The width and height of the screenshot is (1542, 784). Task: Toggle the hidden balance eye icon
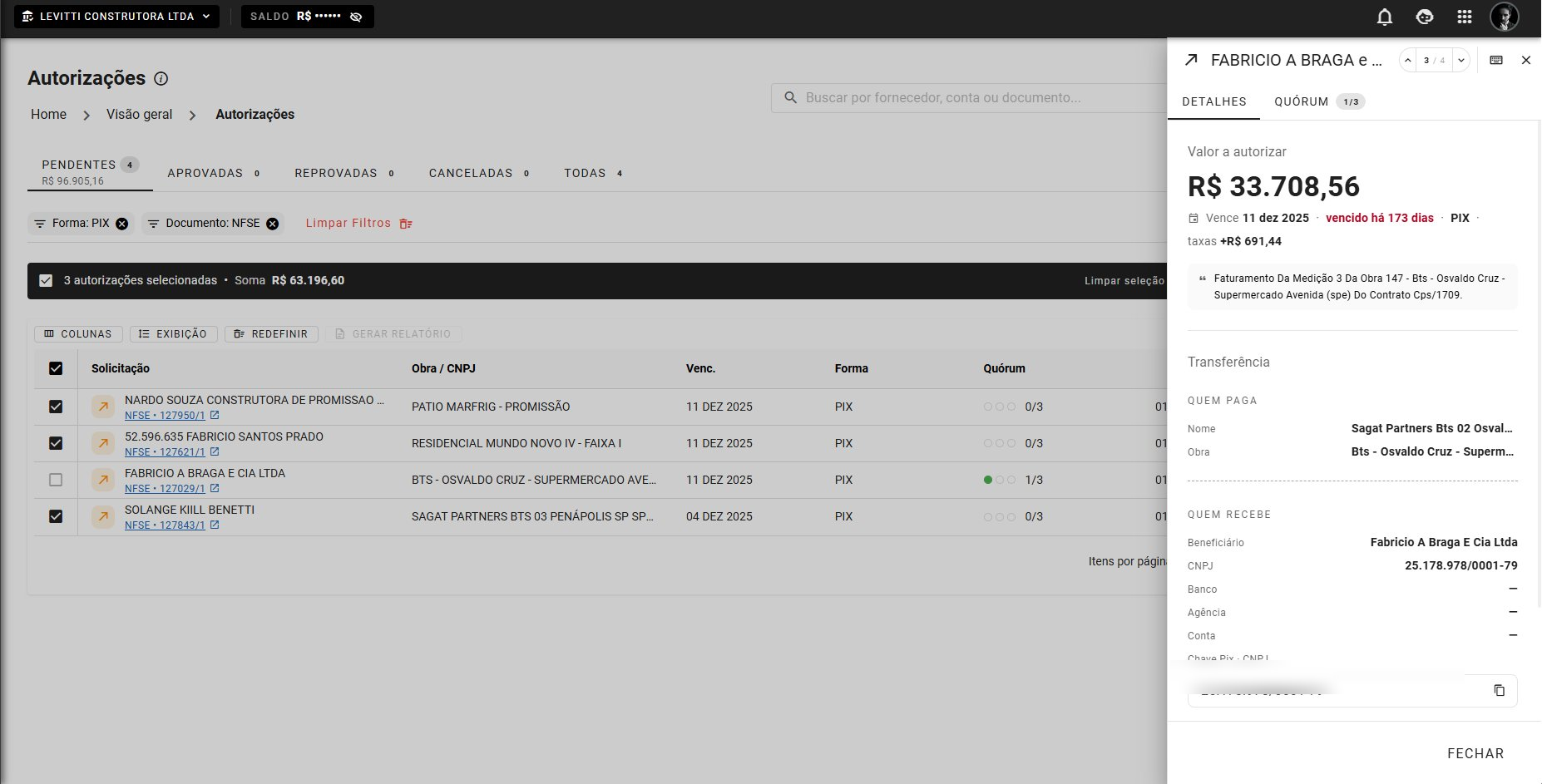click(356, 17)
